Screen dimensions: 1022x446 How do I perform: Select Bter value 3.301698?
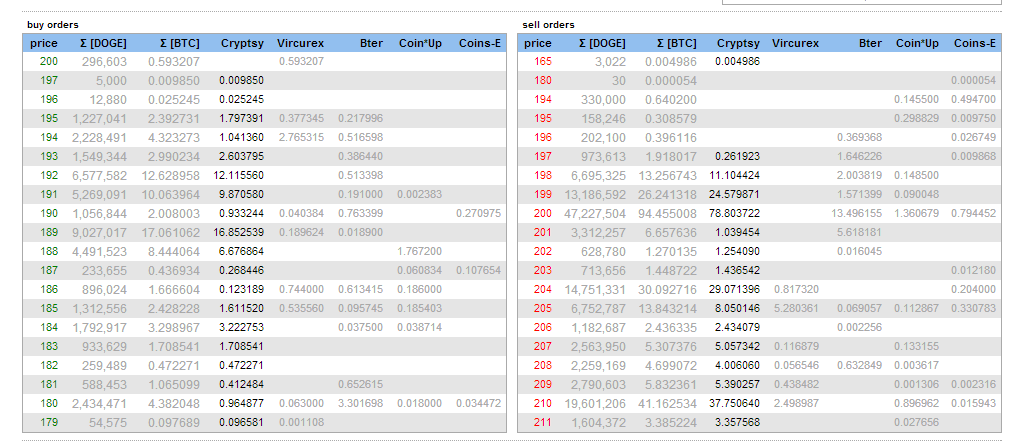(360, 404)
